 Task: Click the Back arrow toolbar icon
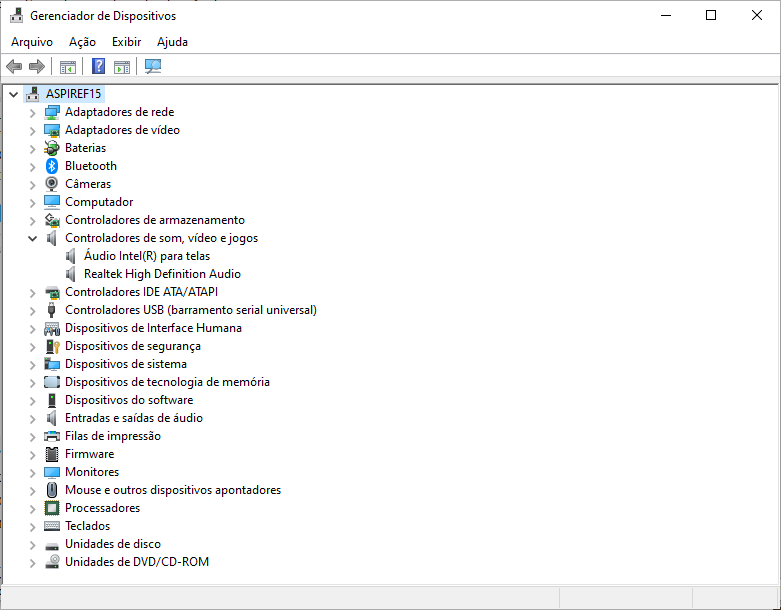coord(14,66)
